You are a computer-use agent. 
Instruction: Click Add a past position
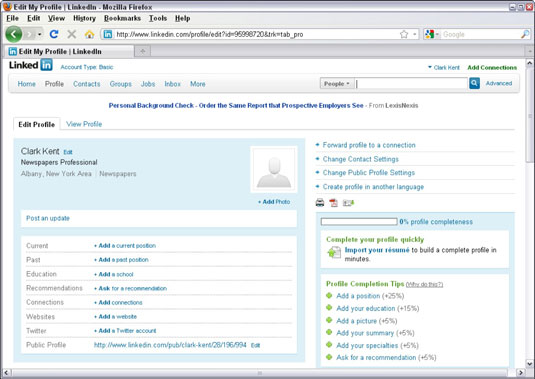point(121,260)
